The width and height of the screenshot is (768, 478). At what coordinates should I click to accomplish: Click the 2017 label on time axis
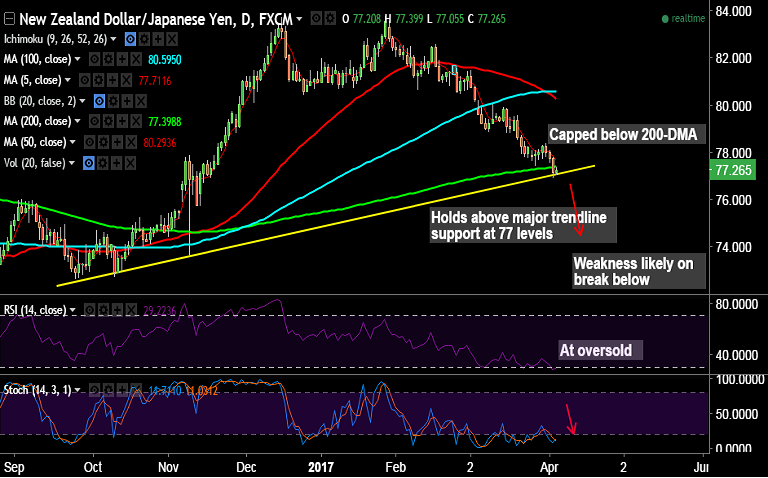(x=321, y=467)
